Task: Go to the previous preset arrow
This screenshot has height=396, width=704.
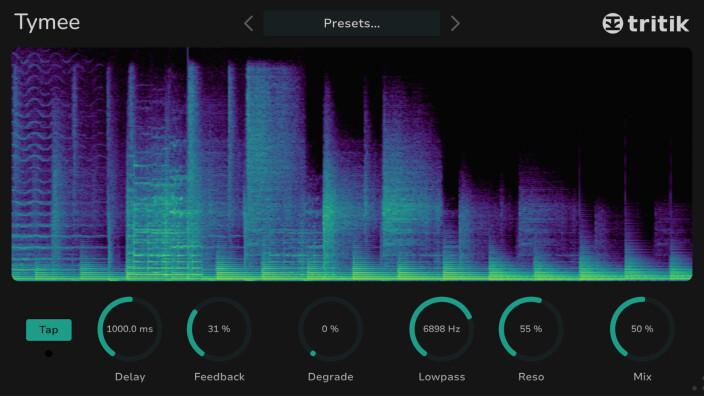Action: pos(249,23)
